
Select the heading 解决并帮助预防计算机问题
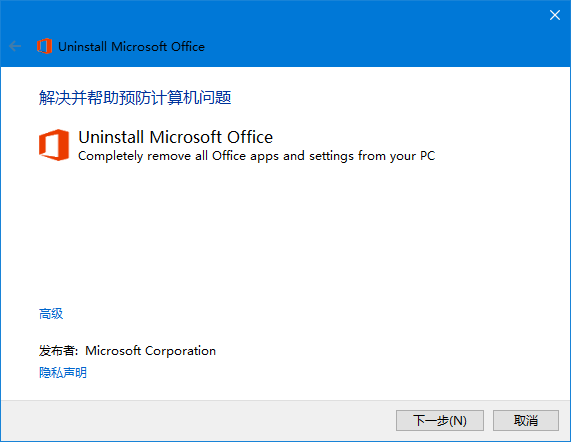tap(135, 98)
